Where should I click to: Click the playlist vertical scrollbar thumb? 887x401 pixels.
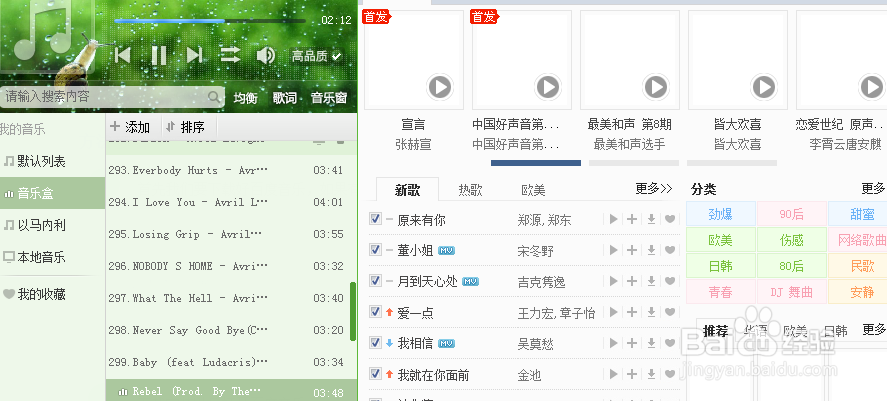(353, 311)
